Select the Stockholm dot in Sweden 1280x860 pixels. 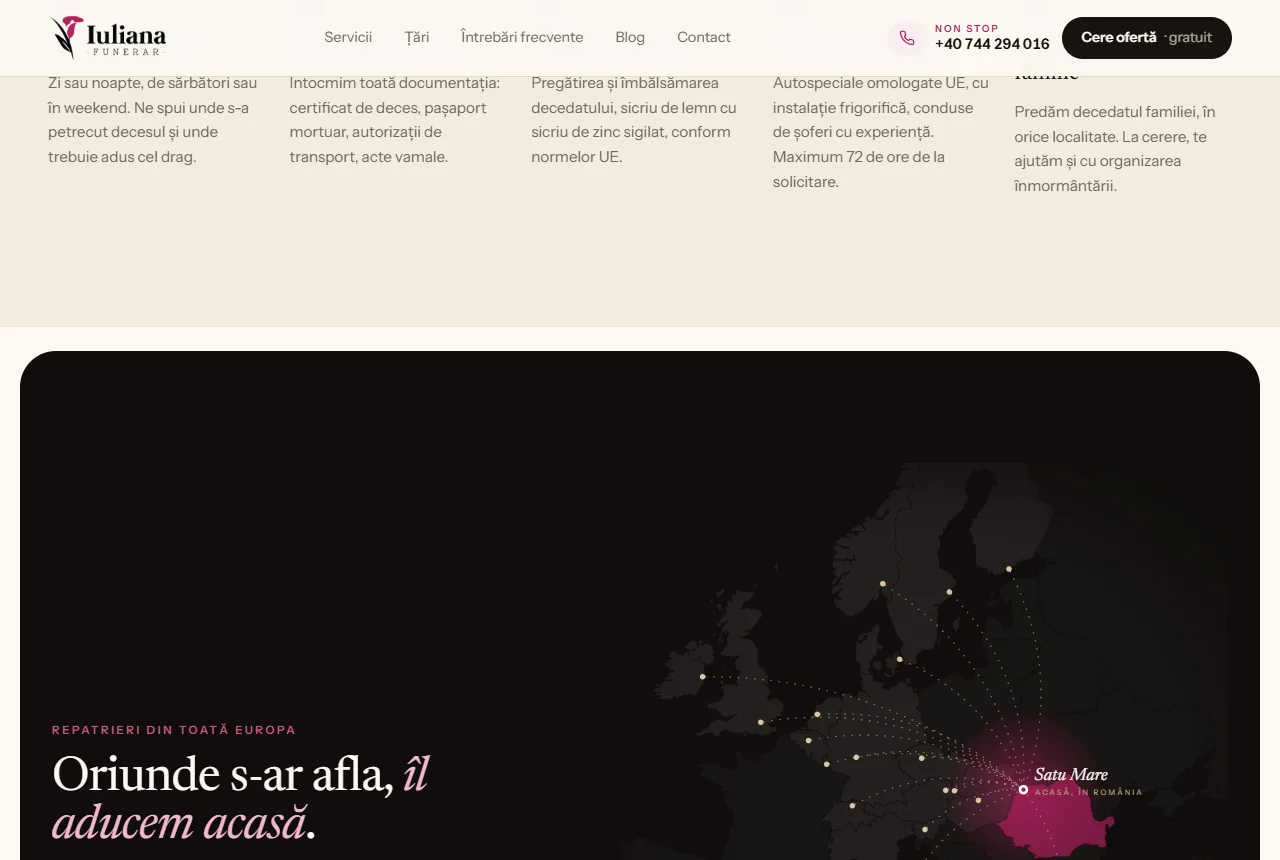(949, 592)
